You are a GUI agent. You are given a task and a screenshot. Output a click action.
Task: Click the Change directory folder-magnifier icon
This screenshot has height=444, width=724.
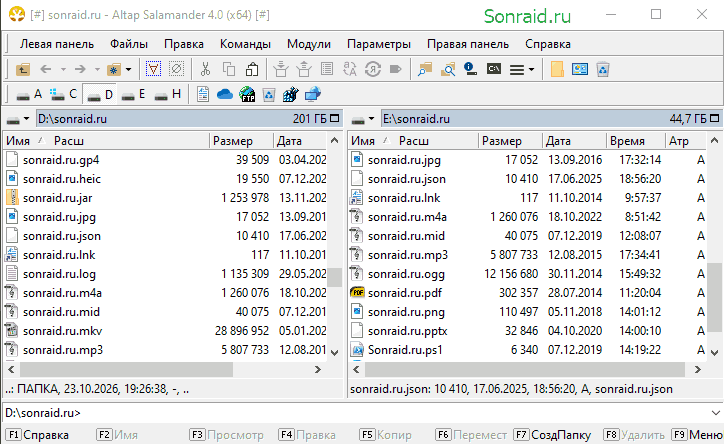point(425,69)
